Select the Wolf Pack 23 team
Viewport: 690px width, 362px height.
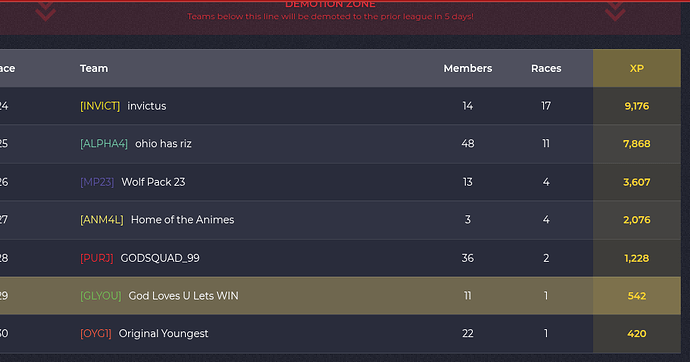pyautogui.click(x=153, y=182)
